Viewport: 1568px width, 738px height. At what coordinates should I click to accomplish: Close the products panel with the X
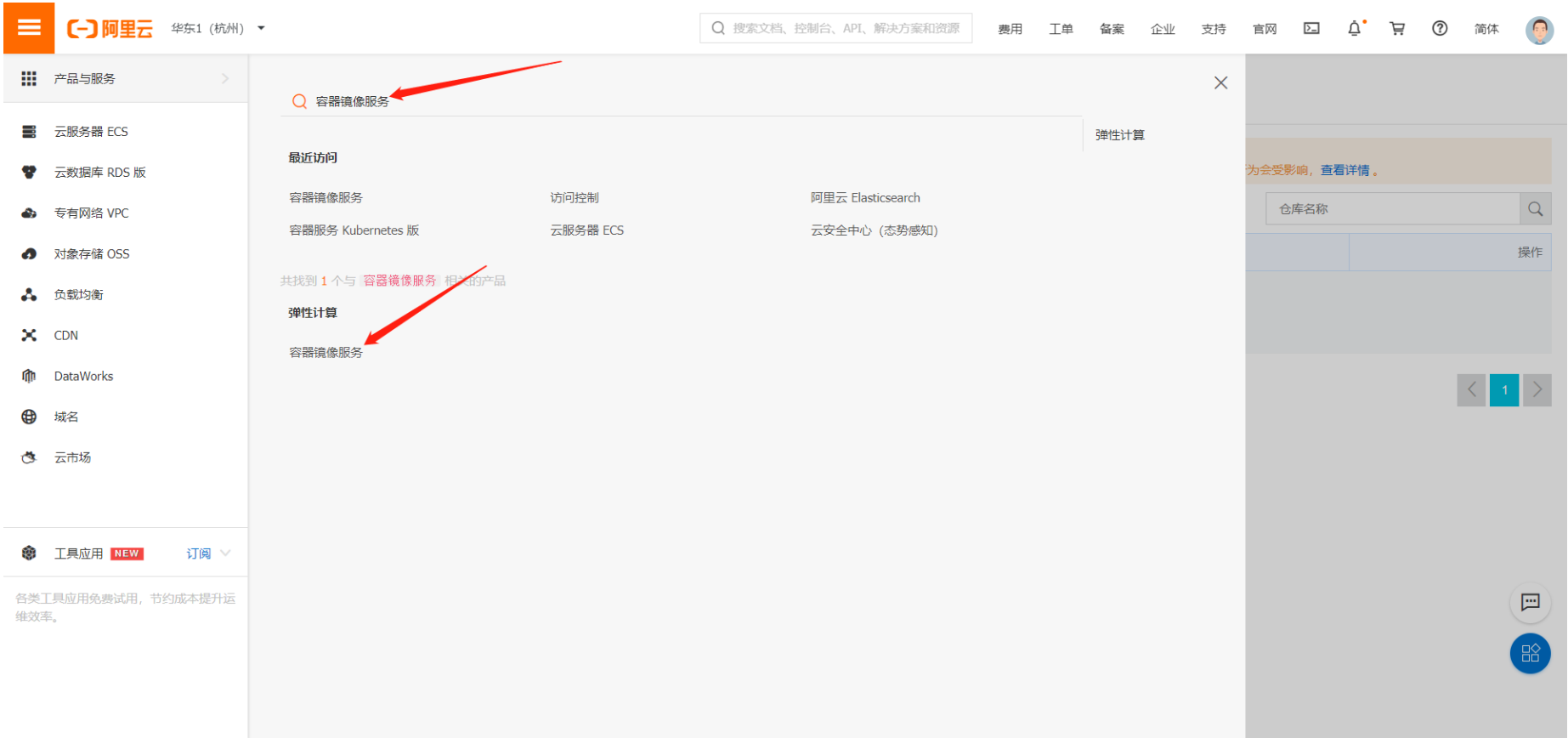(x=1220, y=82)
